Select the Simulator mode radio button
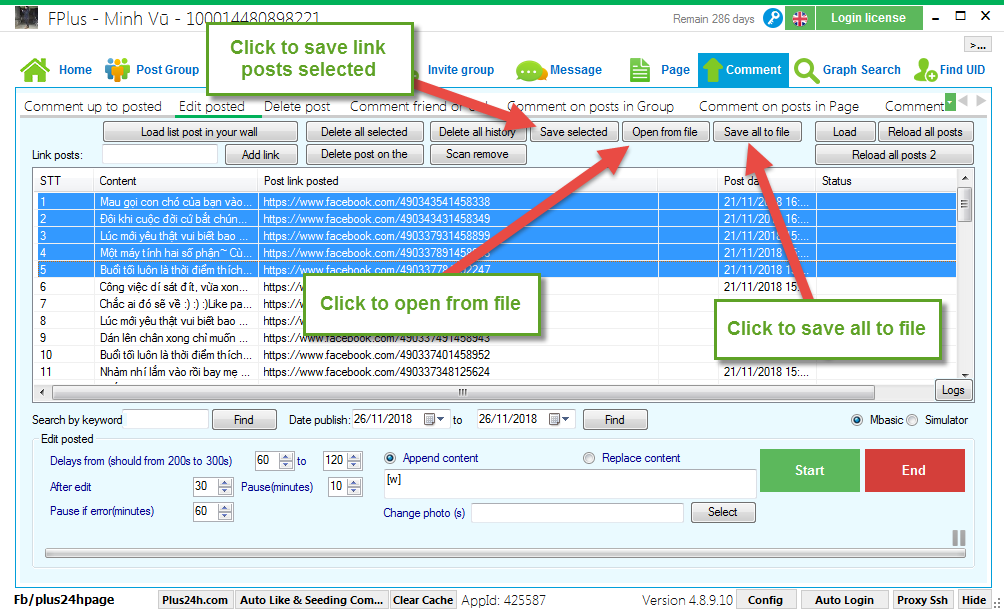The image size is (1004, 612). [912, 420]
